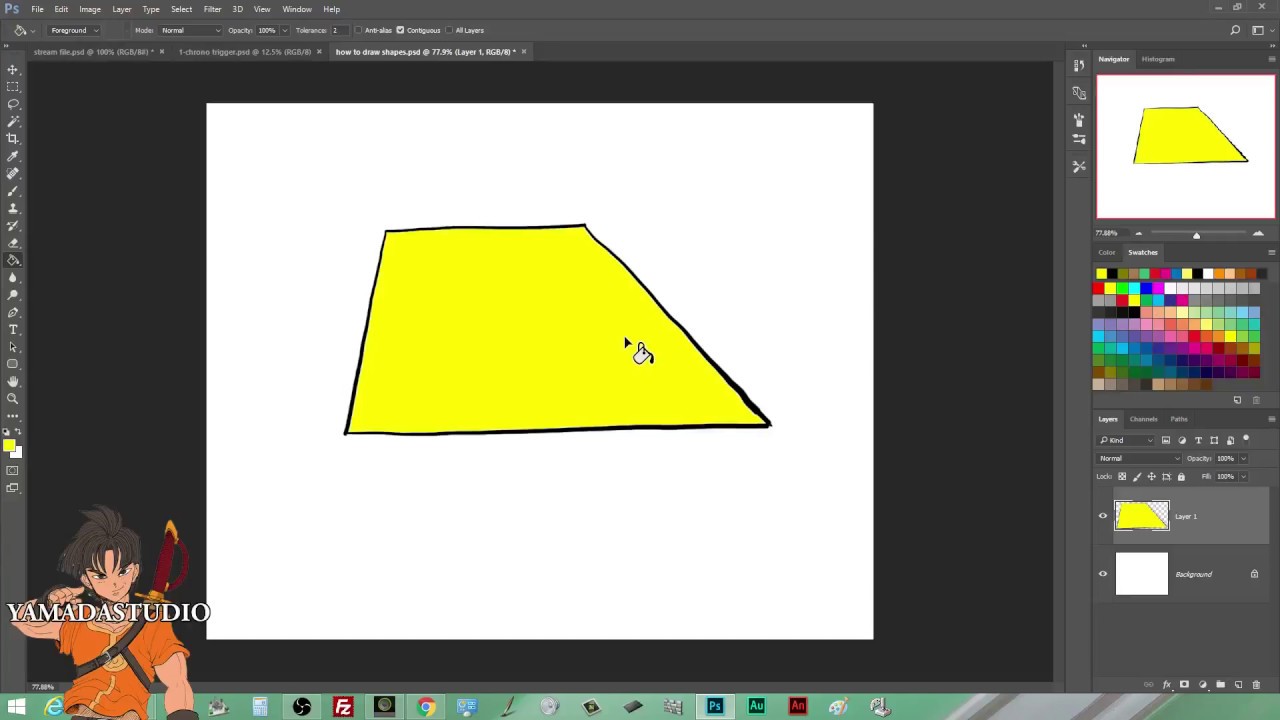Open the Create adjustment layer menu
The width and height of the screenshot is (1280, 720).
pos(1203,684)
